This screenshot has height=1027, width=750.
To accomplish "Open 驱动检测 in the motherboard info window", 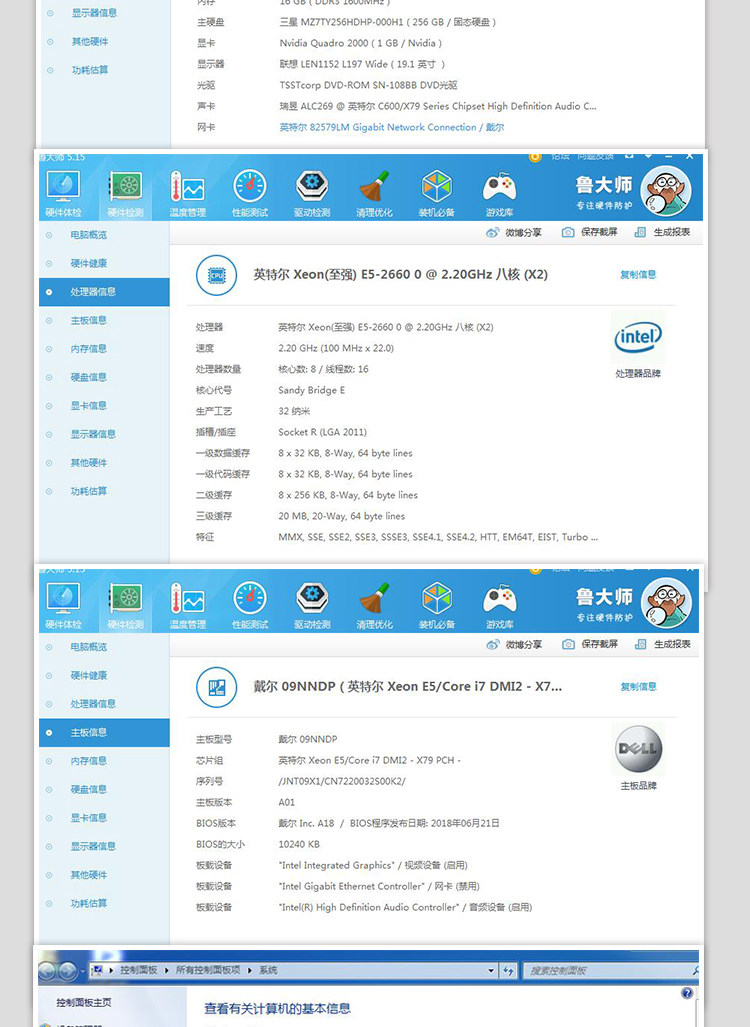I will tap(312, 605).
